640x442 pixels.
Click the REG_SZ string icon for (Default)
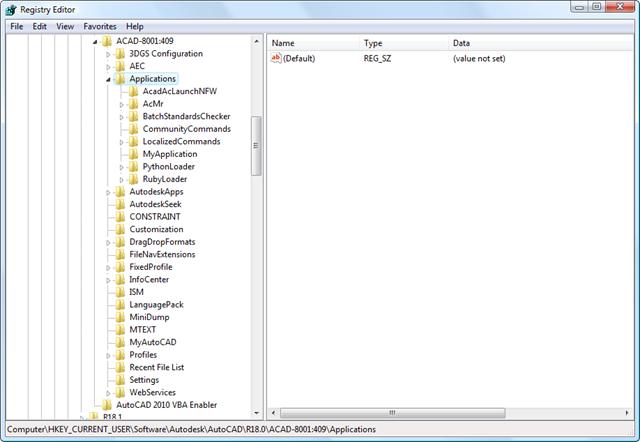(277, 59)
